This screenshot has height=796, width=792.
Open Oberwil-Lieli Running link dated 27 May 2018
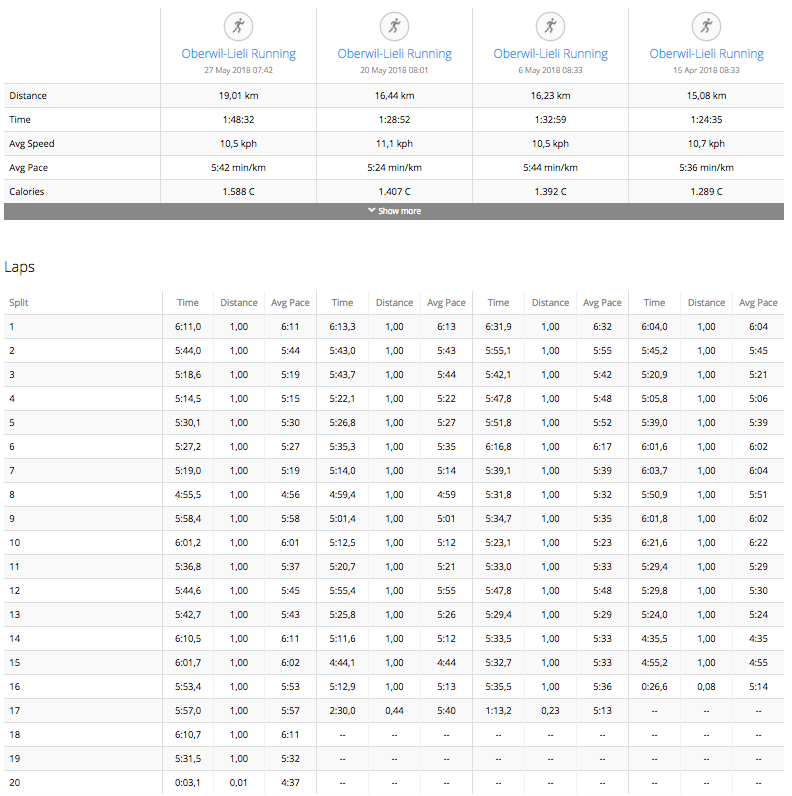coord(239,54)
